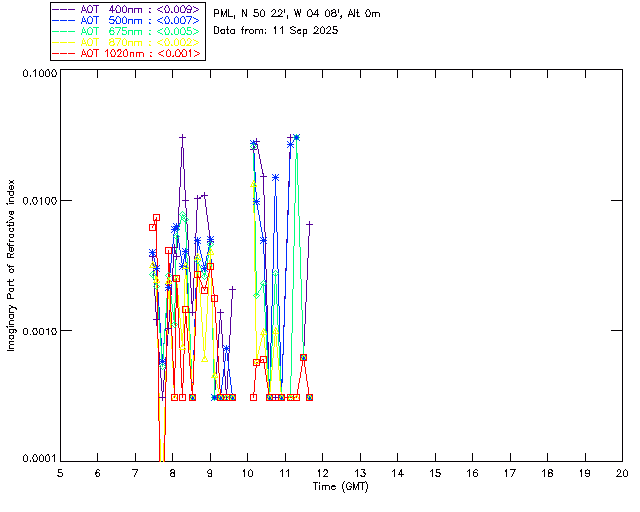Viewport: 640px width, 512px height.
Task: Click the x-axis tick label 5
Action: click(60, 472)
